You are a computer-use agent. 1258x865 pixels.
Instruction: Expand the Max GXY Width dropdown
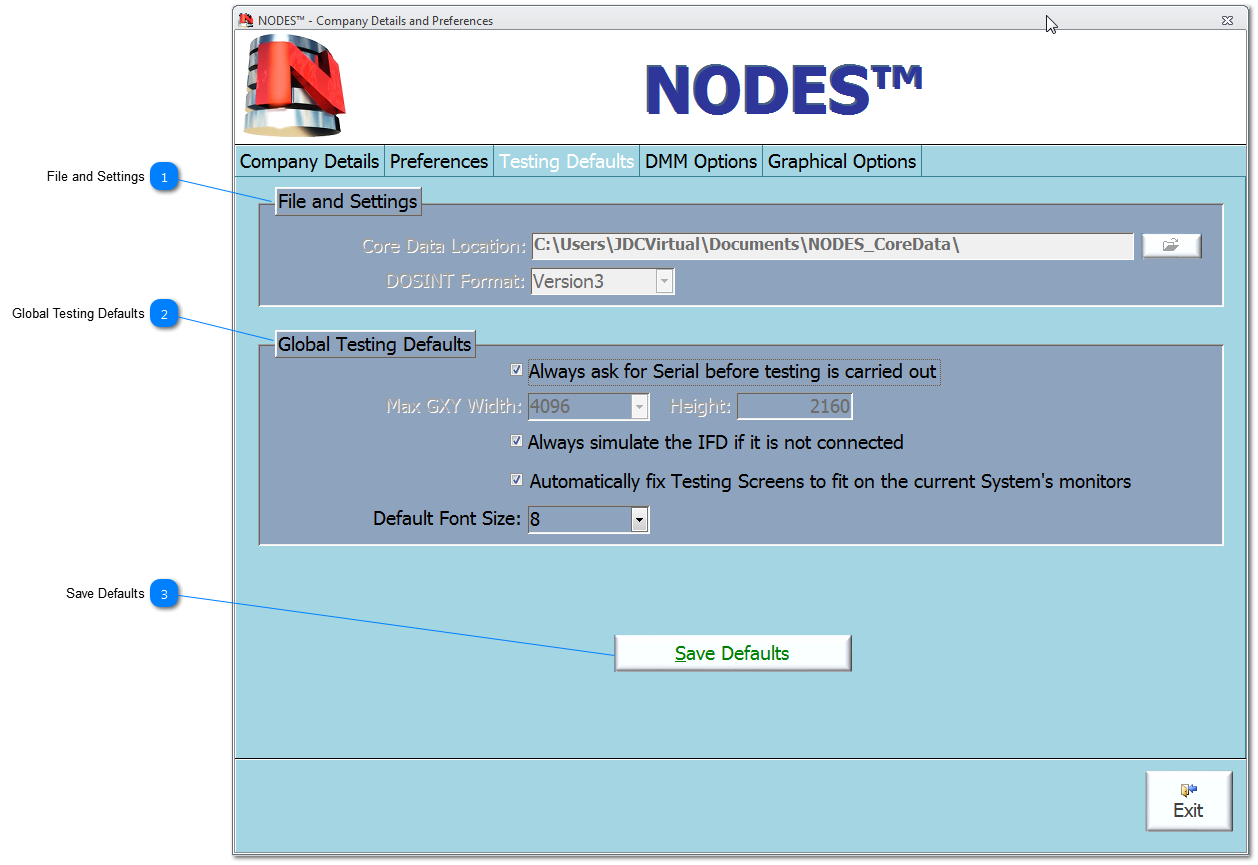[x=640, y=407]
